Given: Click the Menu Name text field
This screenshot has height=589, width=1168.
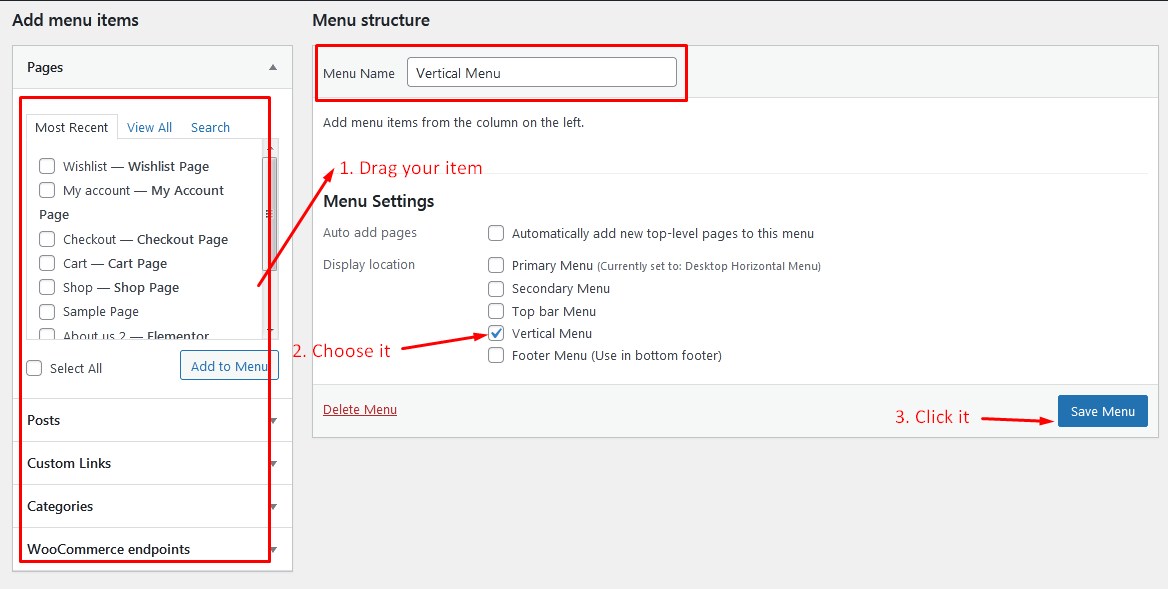Looking at the screenshot, I should click(541, 73).
